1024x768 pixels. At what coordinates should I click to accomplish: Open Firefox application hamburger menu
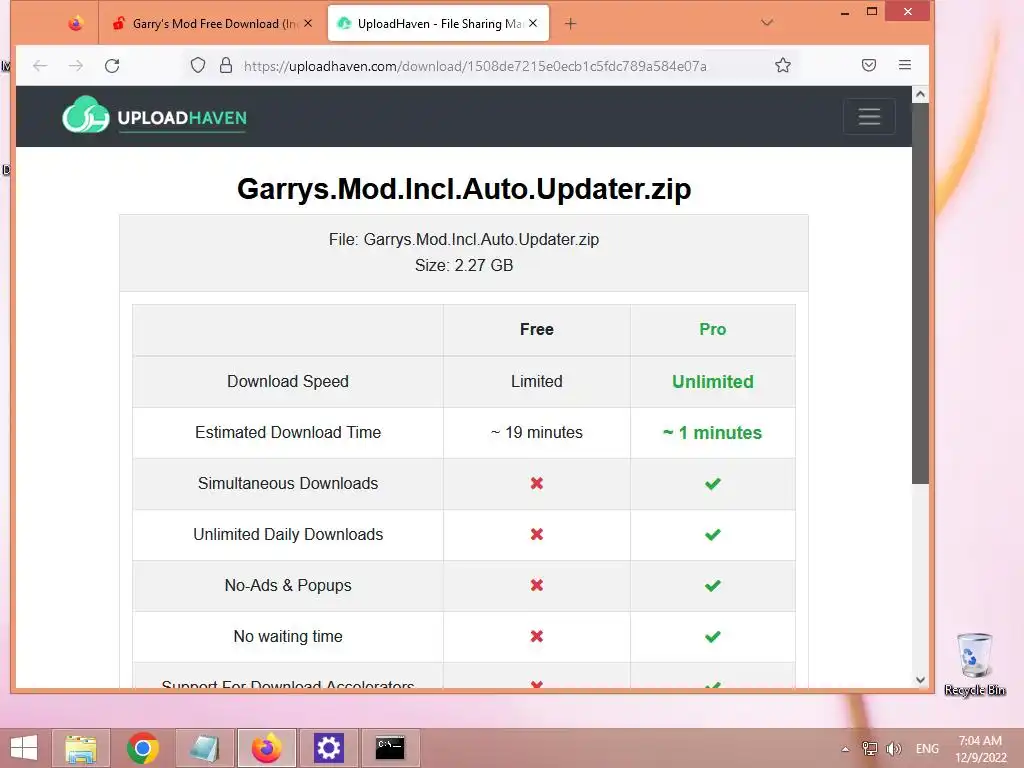tap(904, 65)
